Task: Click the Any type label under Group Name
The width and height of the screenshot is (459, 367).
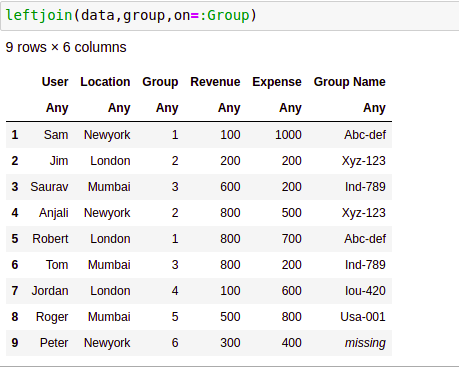Action: point(374,108)
